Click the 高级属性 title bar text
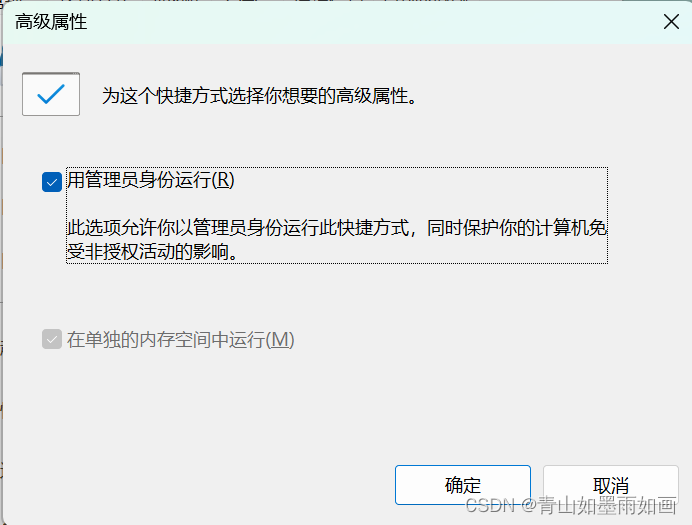Image resolution: width=692 pixels, height=525 pixels. 51,22
